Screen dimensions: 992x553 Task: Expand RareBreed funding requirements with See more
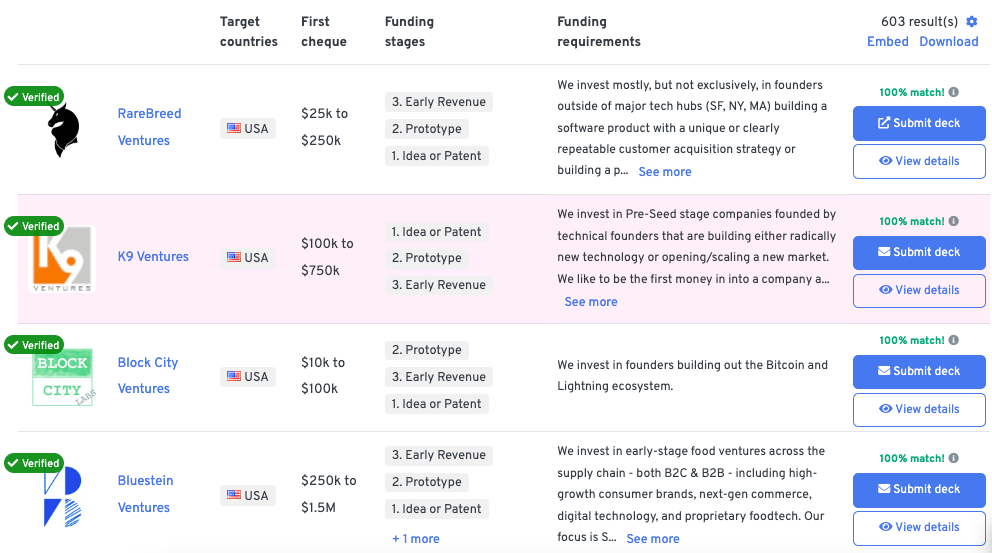click(665, 171)
